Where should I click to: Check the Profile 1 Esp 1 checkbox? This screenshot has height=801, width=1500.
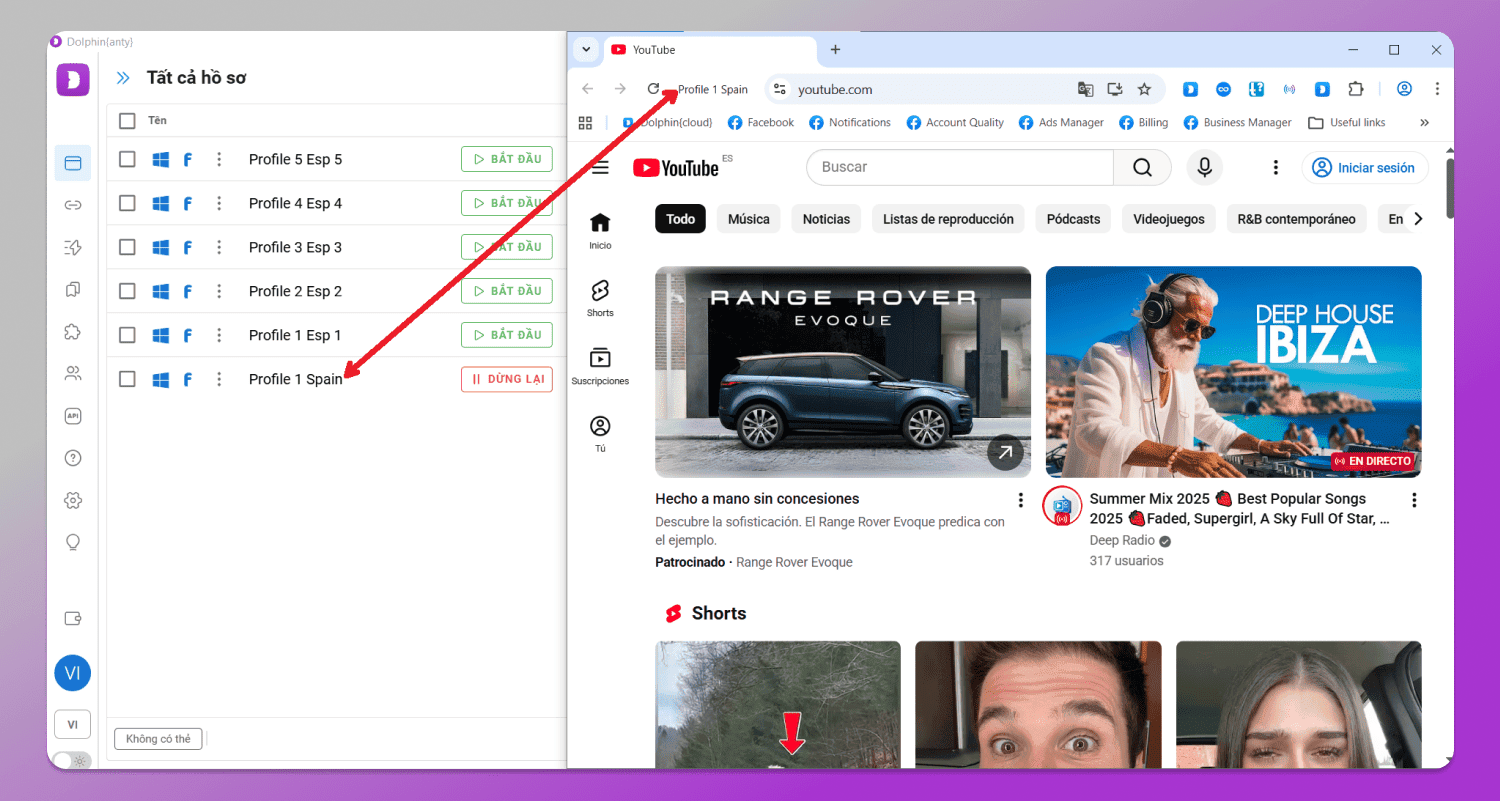(x=127, y=335)
